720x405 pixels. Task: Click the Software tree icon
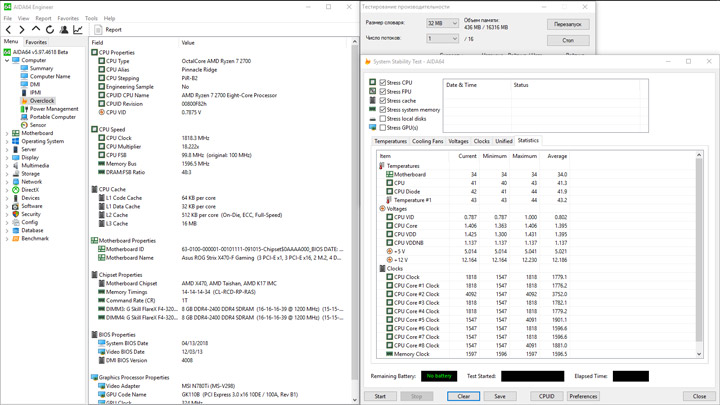(x=16, y=206)
